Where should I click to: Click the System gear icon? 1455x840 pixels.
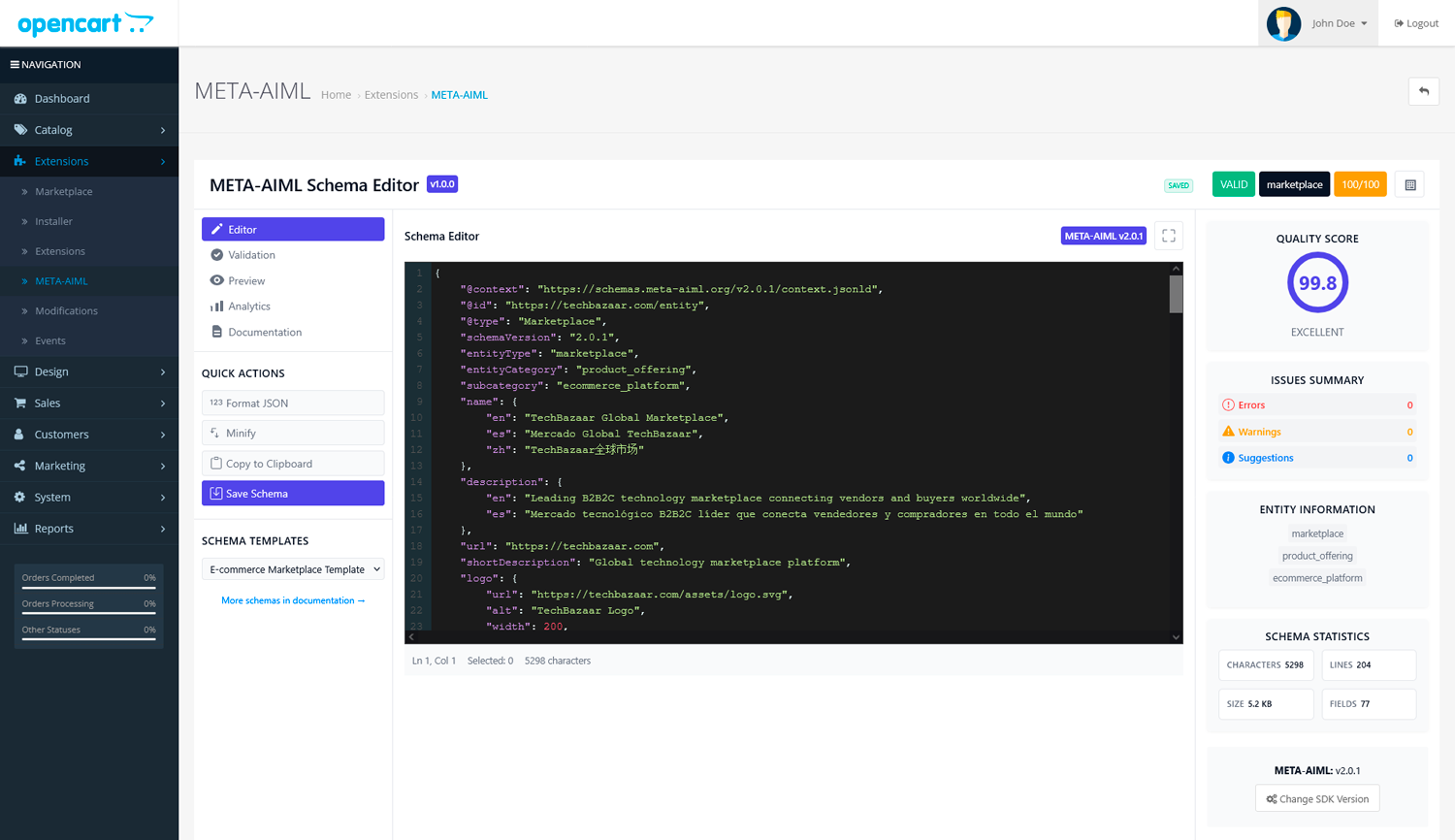[x=20, y=497]
